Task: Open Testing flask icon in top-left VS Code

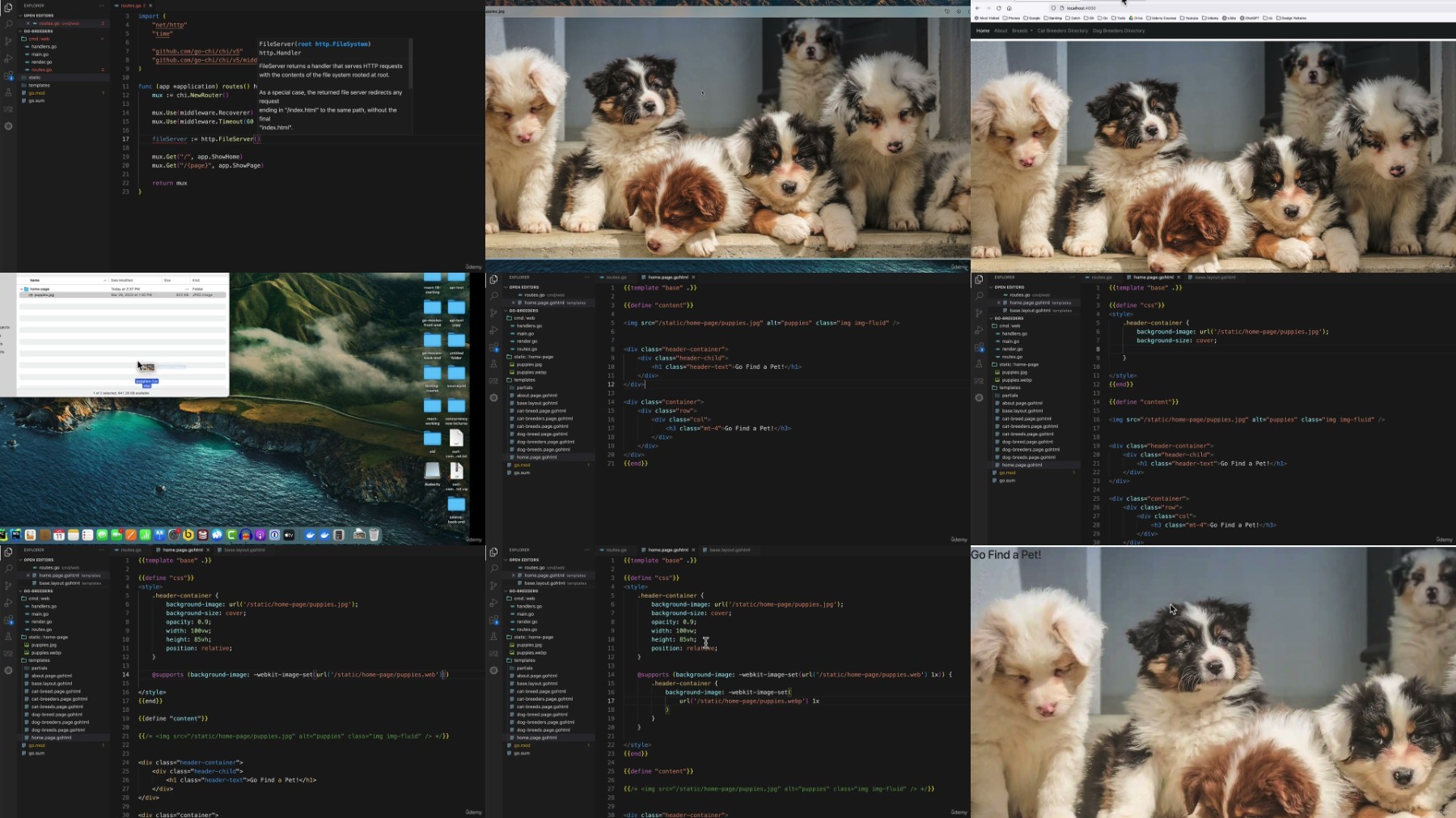Action: click(8, 92)
